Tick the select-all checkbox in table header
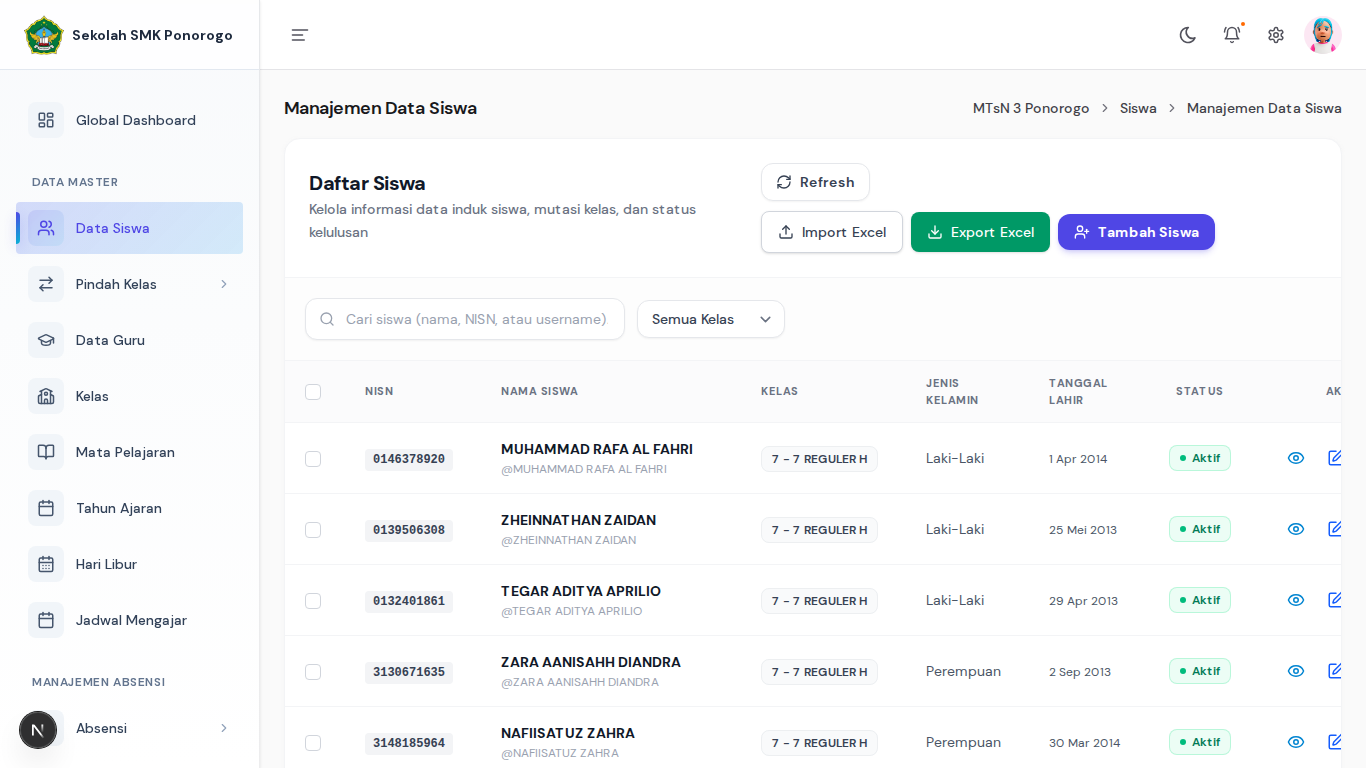The width and height of the screenshot is (1366, 768). point(313,392)
